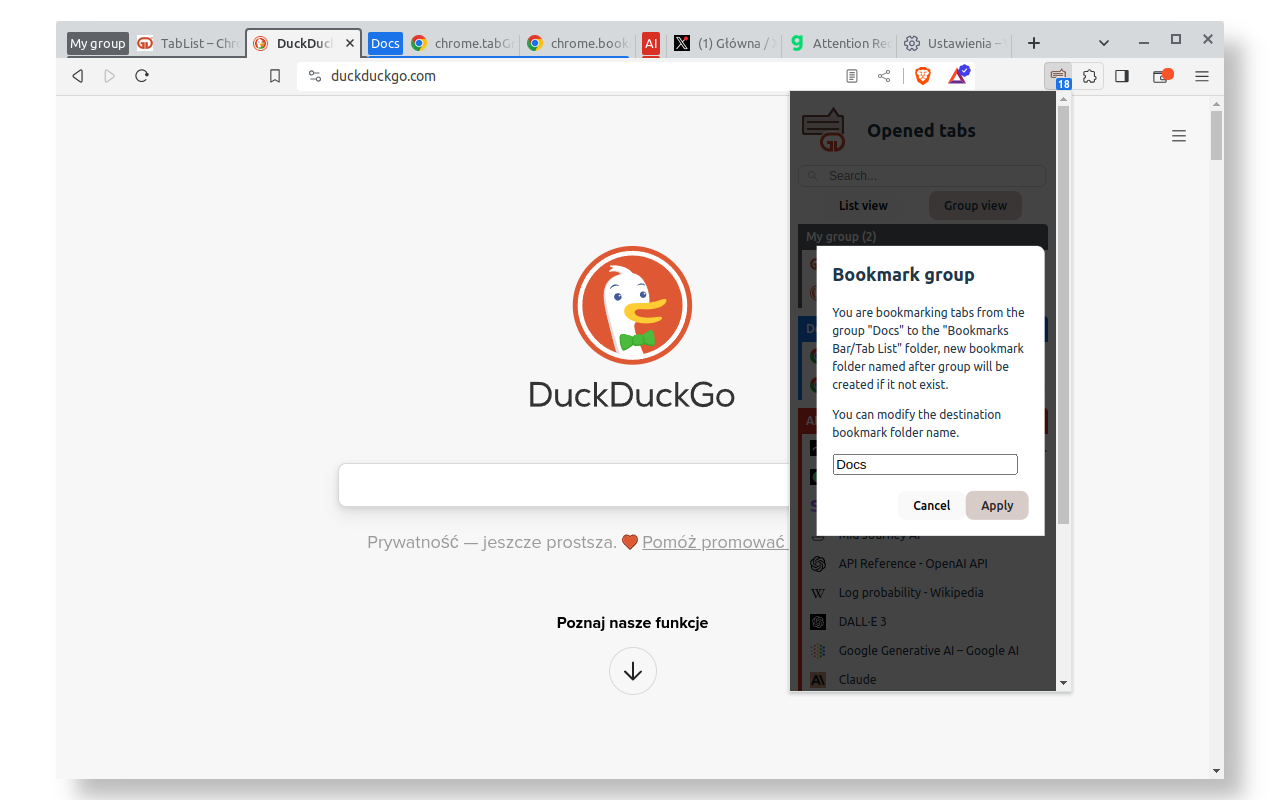Click the Pomóż promować link

[714, 542]
